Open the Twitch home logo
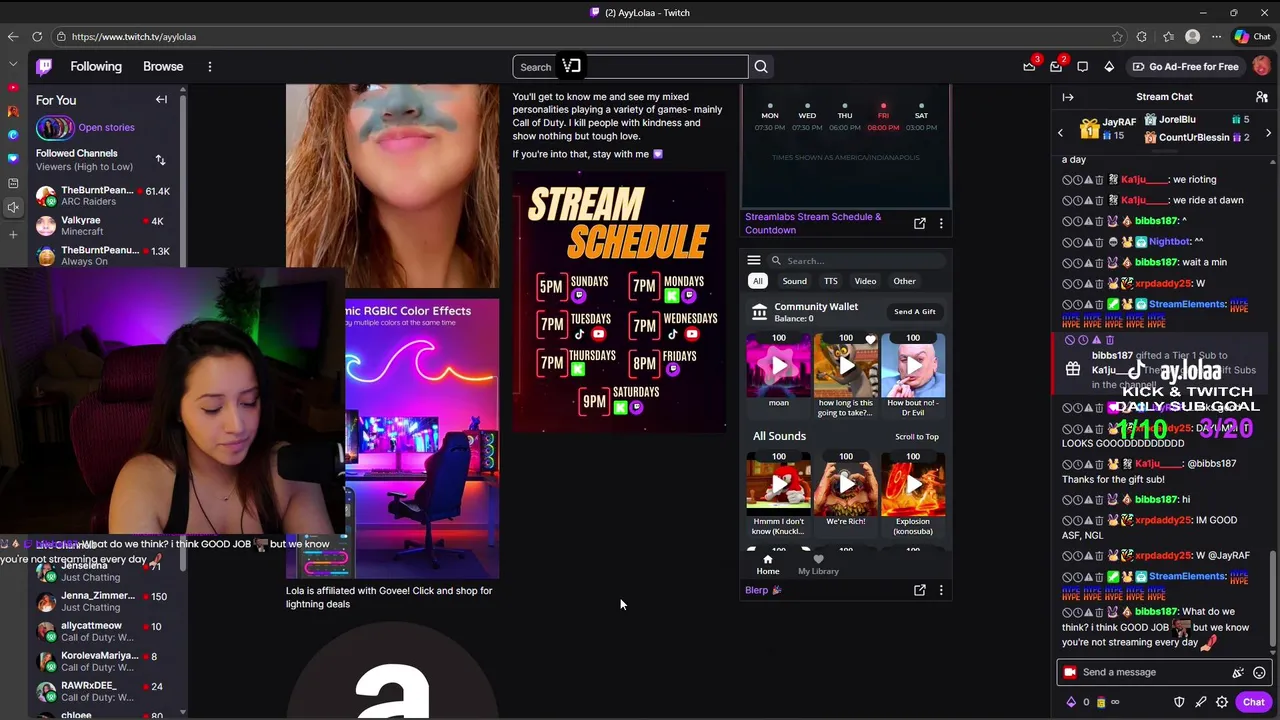1280x720 pixels. (x=44, y=67)
